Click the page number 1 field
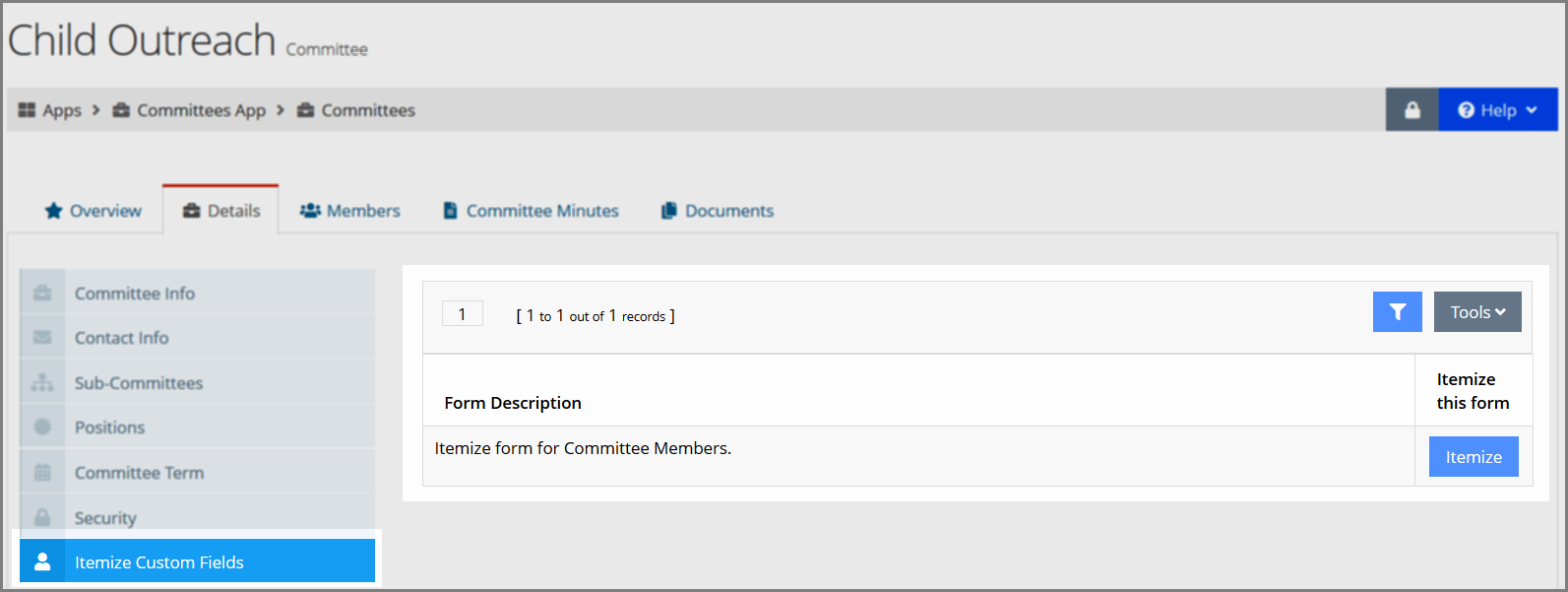This screenshot has height=592, width=1568. tap(462, 314)
